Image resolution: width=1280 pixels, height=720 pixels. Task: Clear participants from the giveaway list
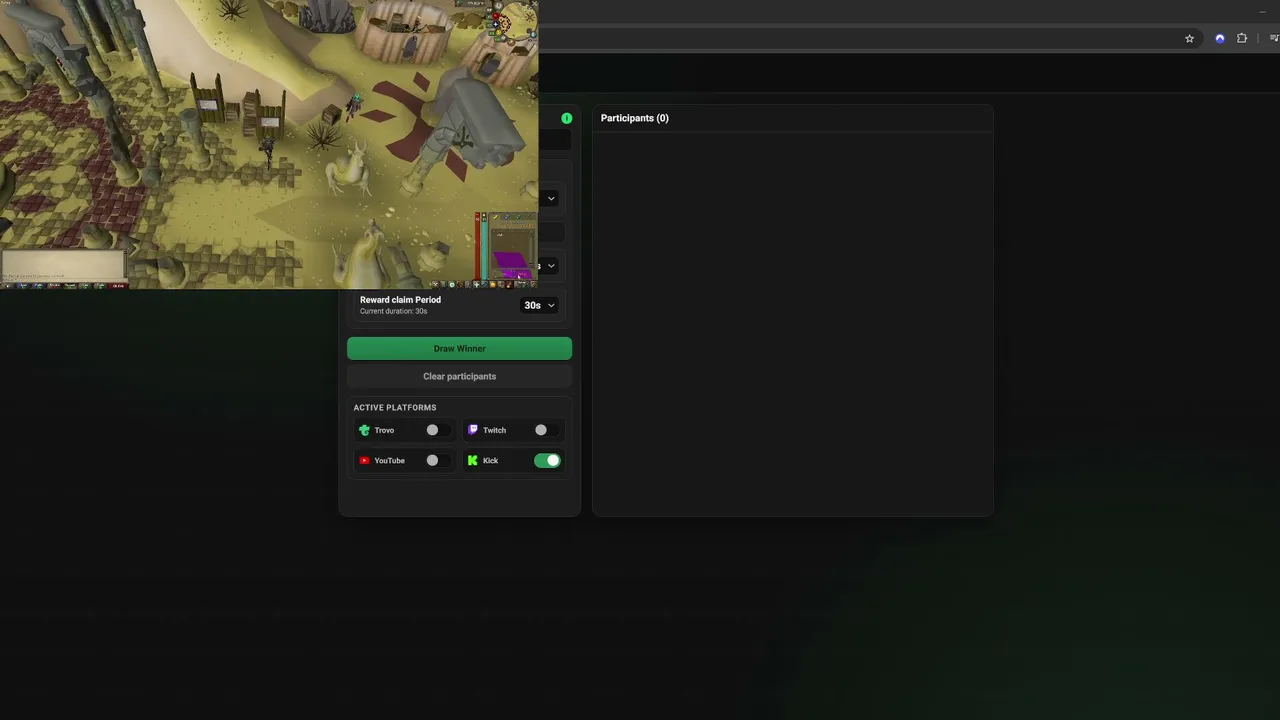click(459, 376)
